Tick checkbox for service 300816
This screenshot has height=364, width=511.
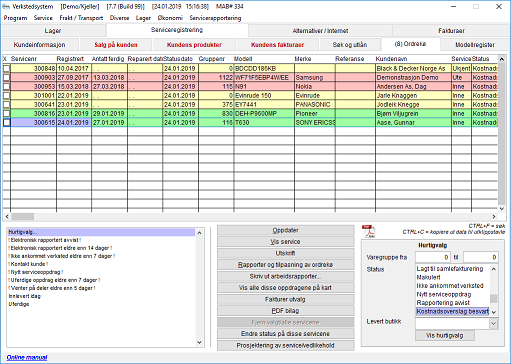coord(6,113)
